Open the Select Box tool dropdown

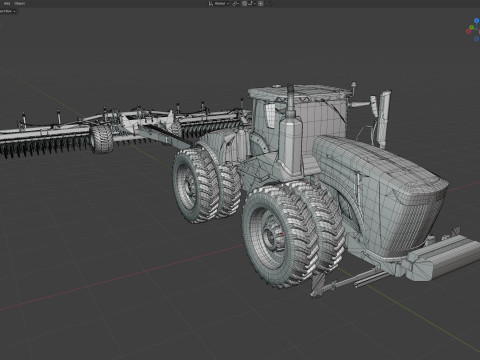[8, 11]
